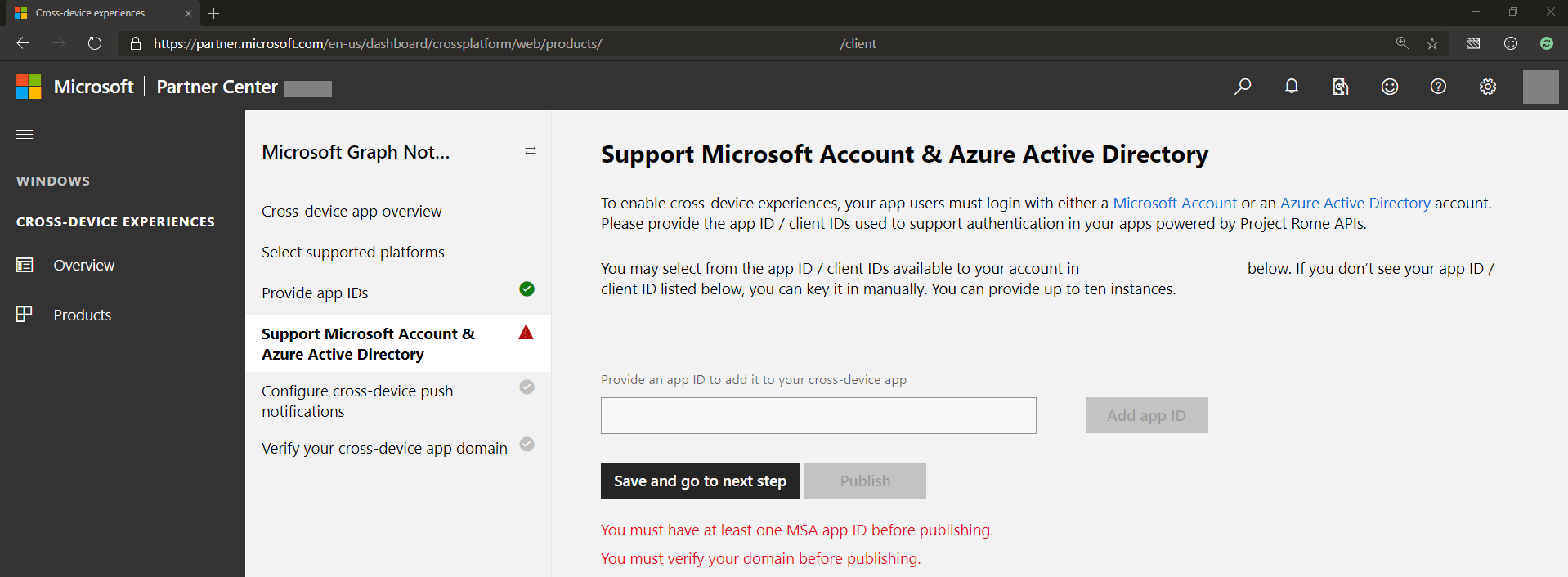Click the document search icon in header
The image size is (1568, 577).
coord(1341,87)
